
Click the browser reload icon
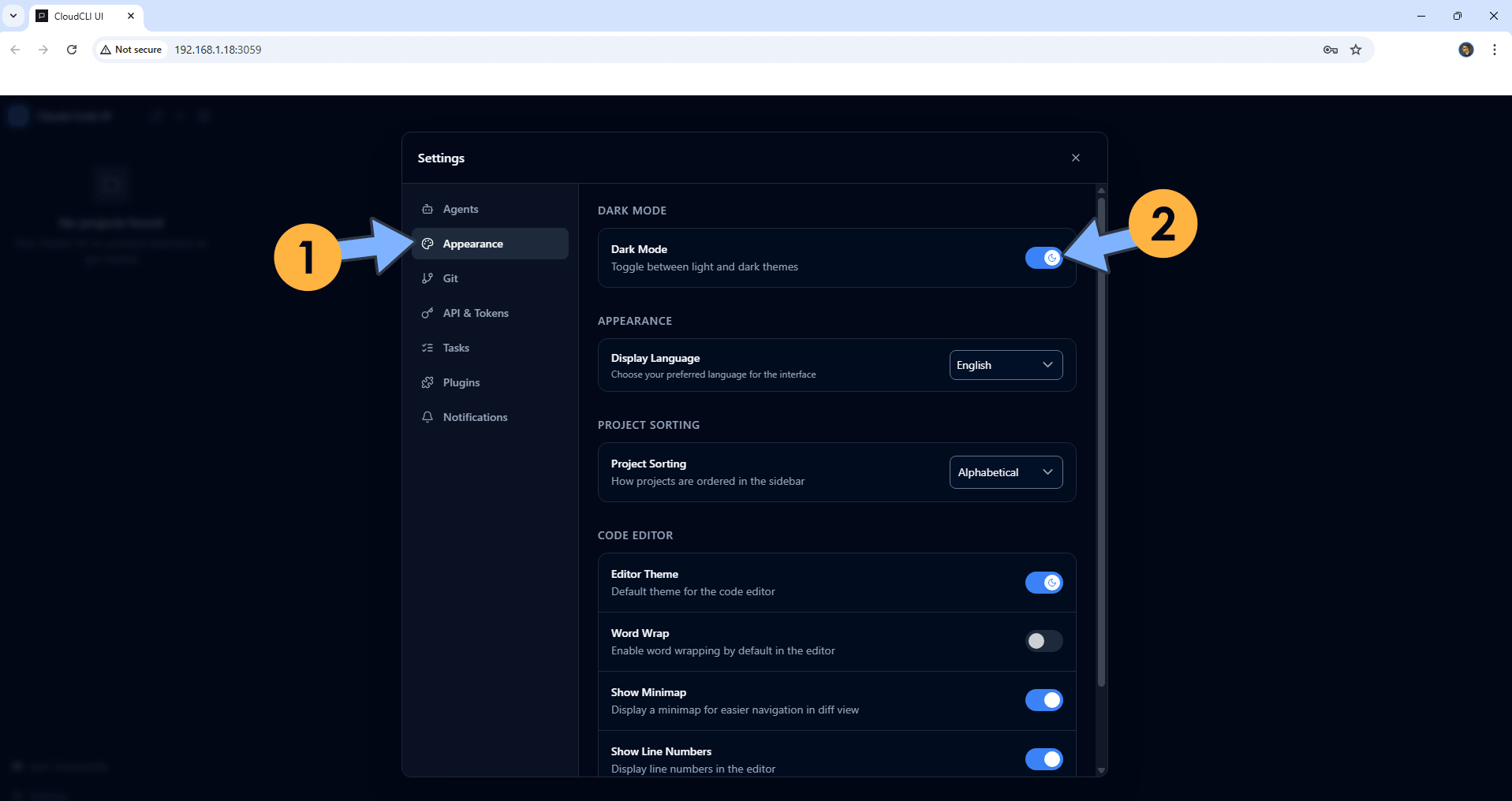pyautogui.click(x=71, y=49)
